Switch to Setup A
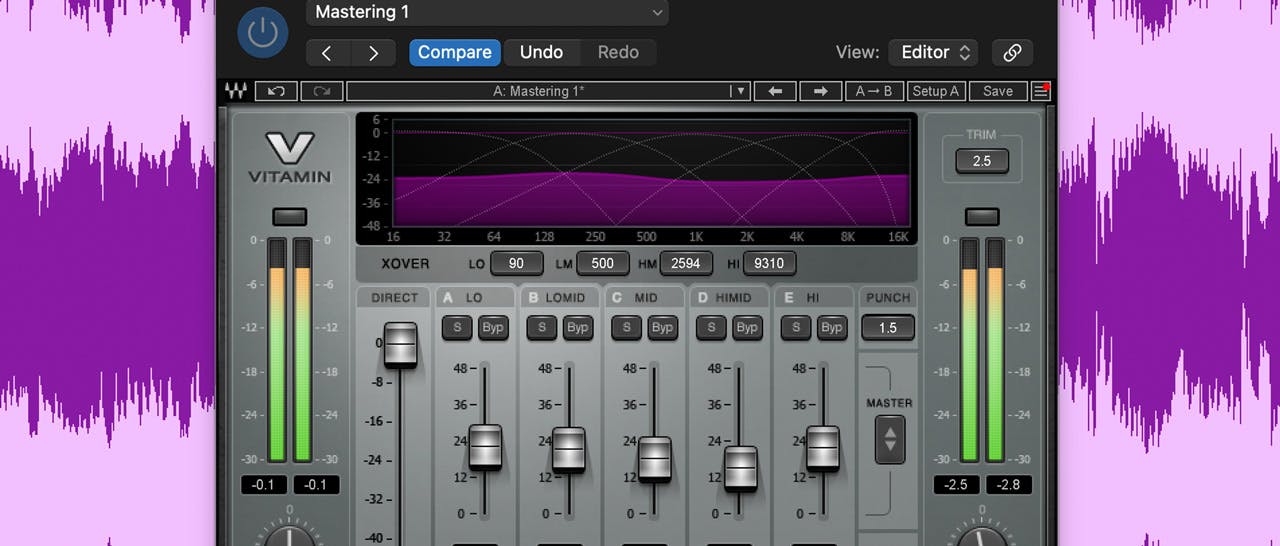 tap(935, 91)
